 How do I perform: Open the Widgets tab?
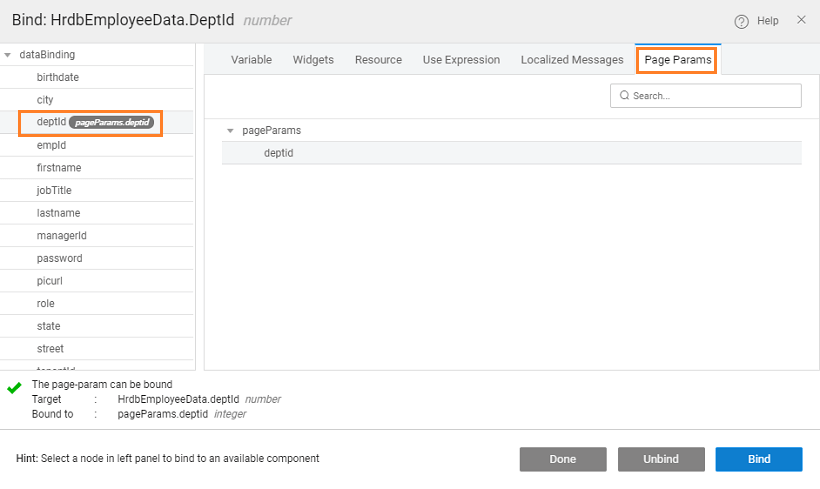coord(313,60)
